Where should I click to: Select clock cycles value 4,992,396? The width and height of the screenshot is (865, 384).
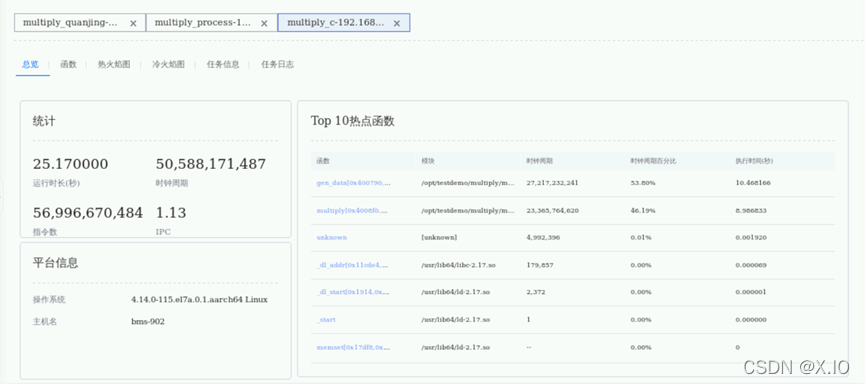pos(543,237)
